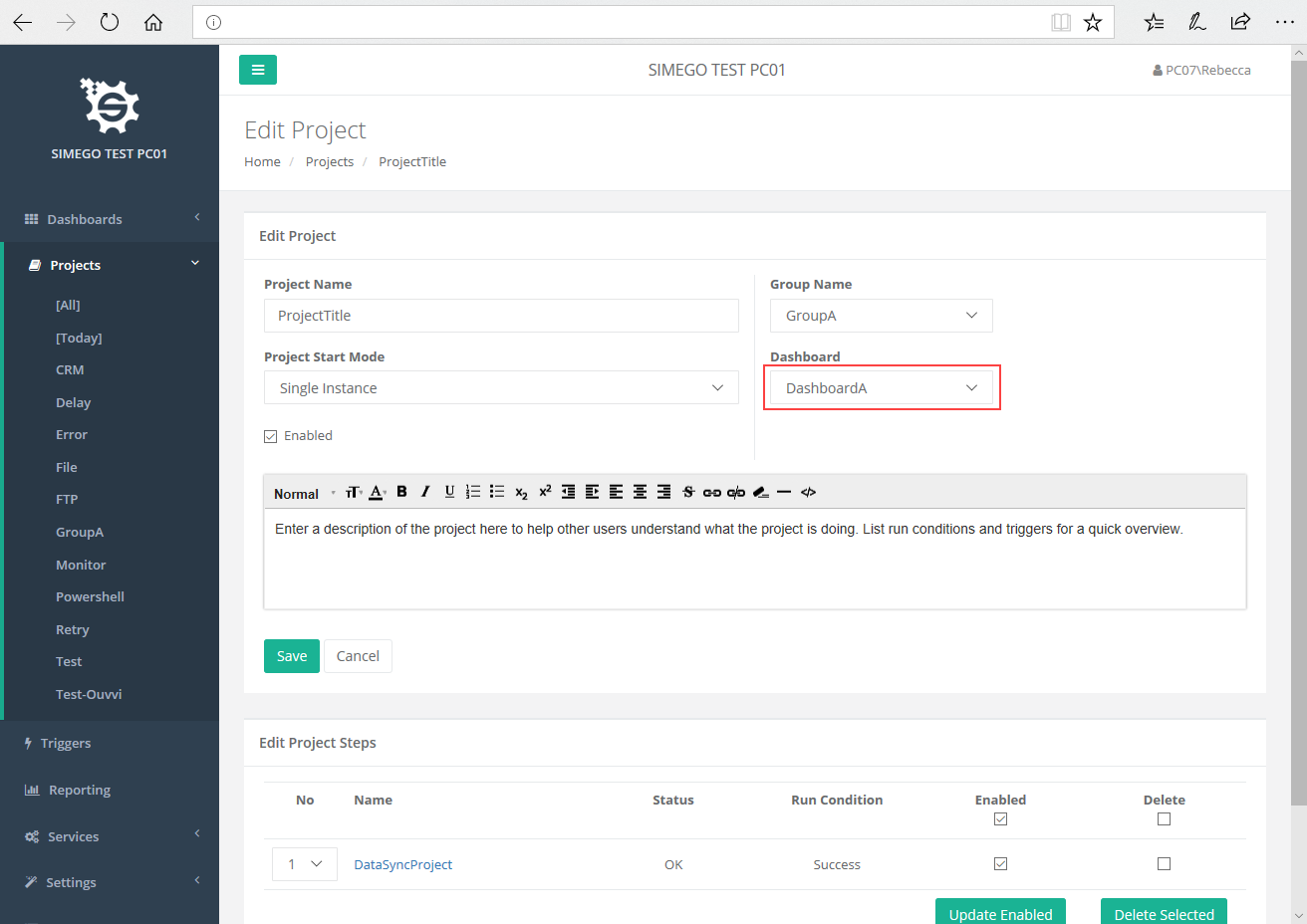1307x924 pixels.
Task: Insert a numbered list
Action: 473,492
